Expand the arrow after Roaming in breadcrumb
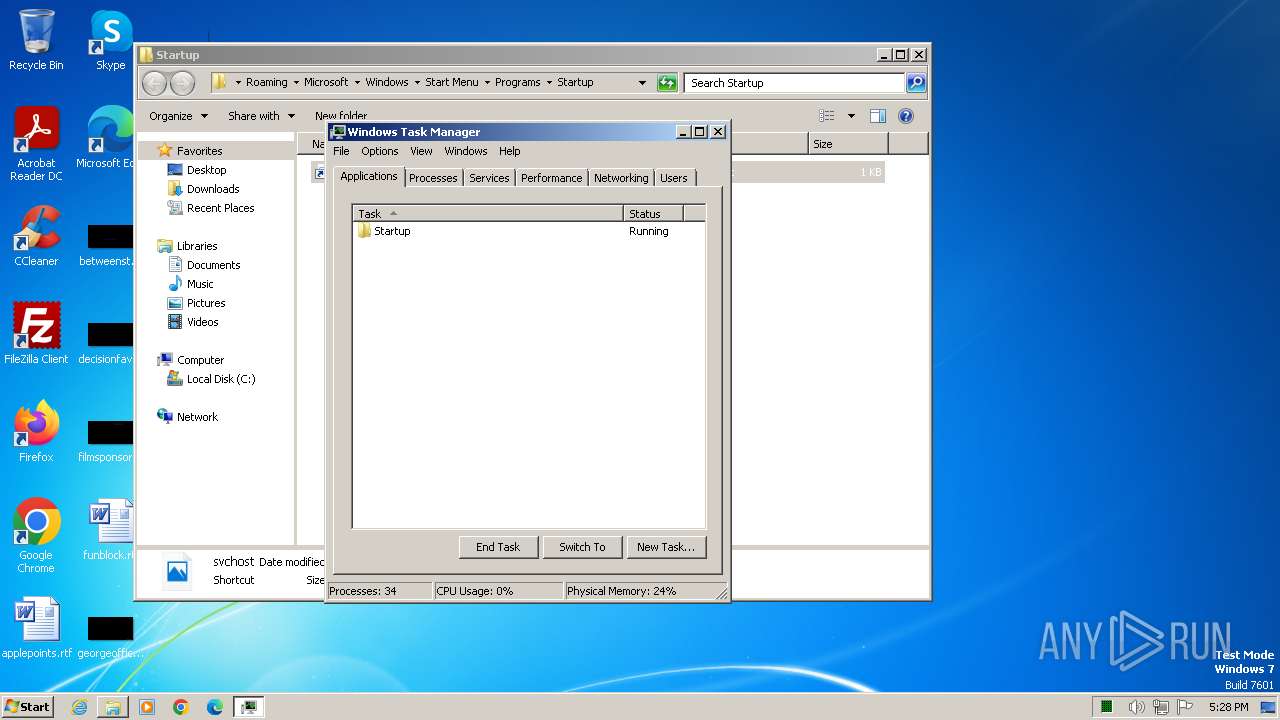This screenshot has height=720, width=1280. coord(296,83)
